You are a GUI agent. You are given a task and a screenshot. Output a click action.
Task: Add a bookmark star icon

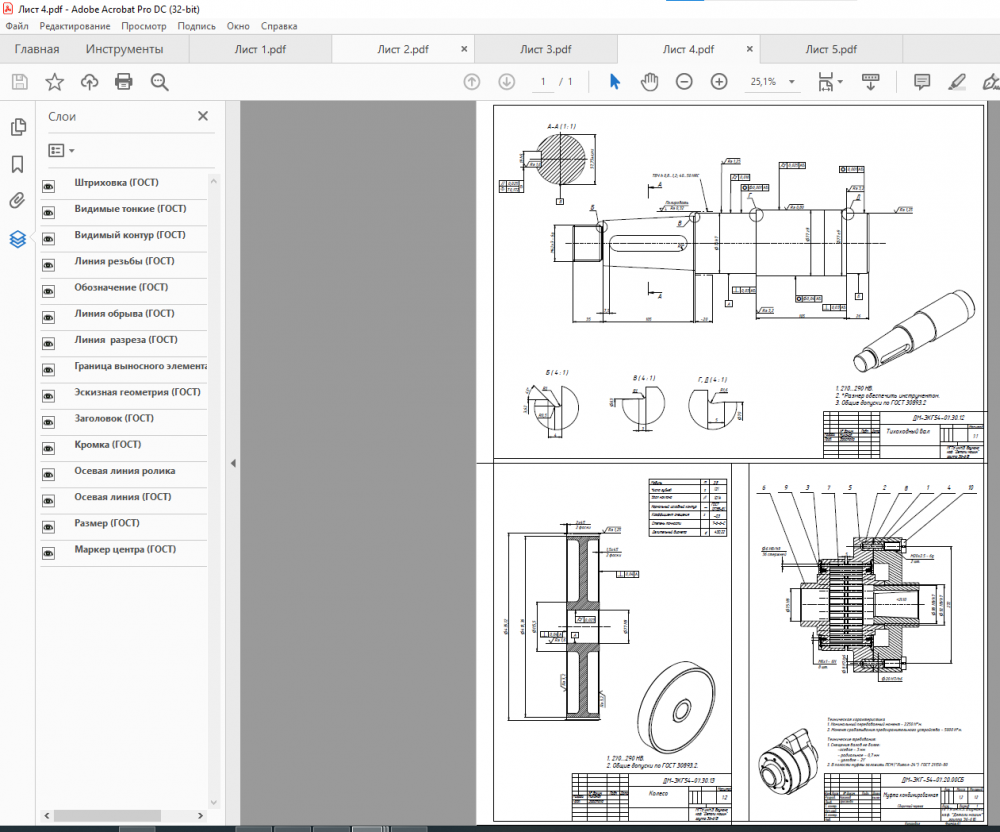coord(54,82)
